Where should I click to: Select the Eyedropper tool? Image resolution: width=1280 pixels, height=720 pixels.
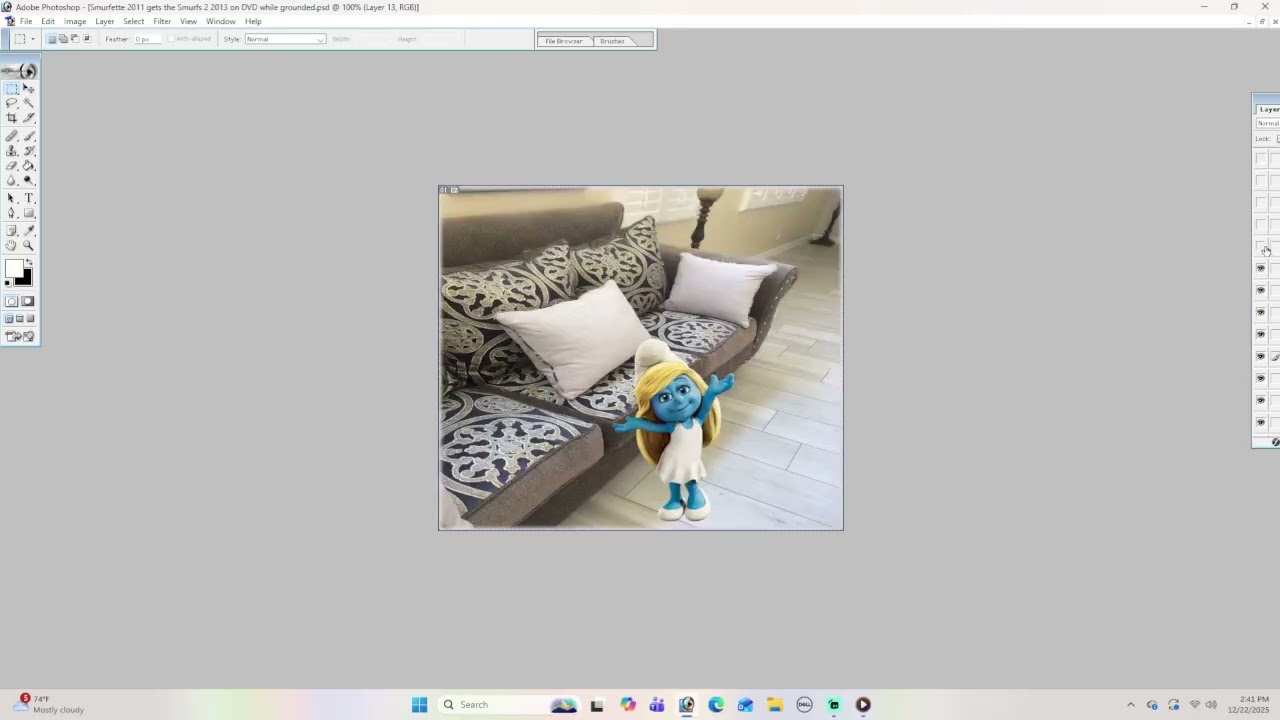tap(29, 231)
